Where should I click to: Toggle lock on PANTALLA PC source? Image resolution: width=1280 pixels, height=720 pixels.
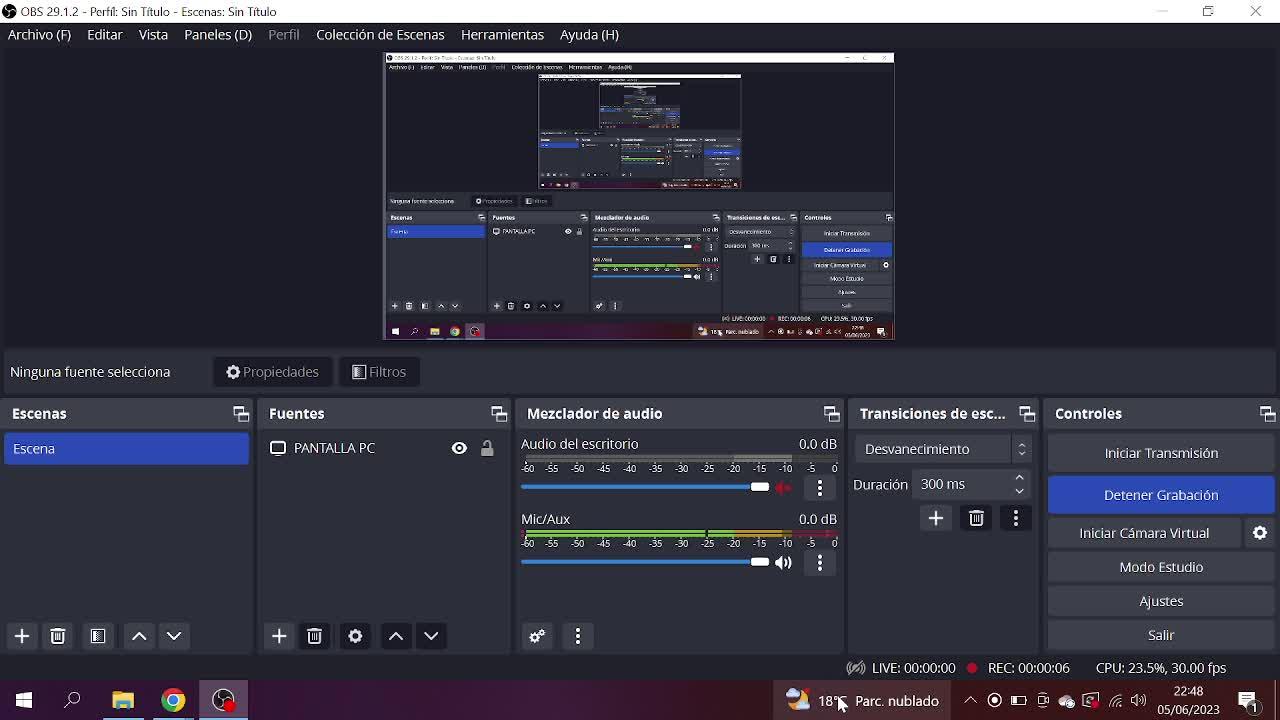[x=487, y=448]
